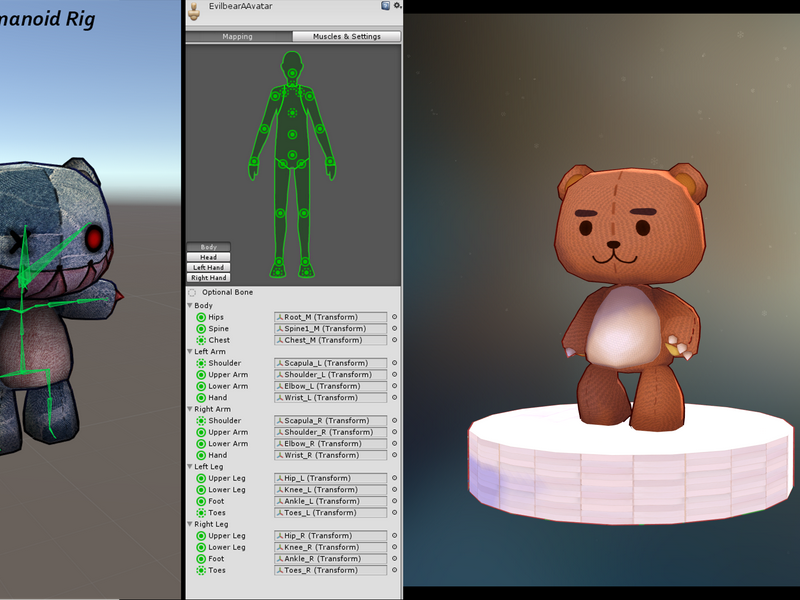
Task: Open object picker for Left Arm Shoulder
Action: tap(394, 363)
